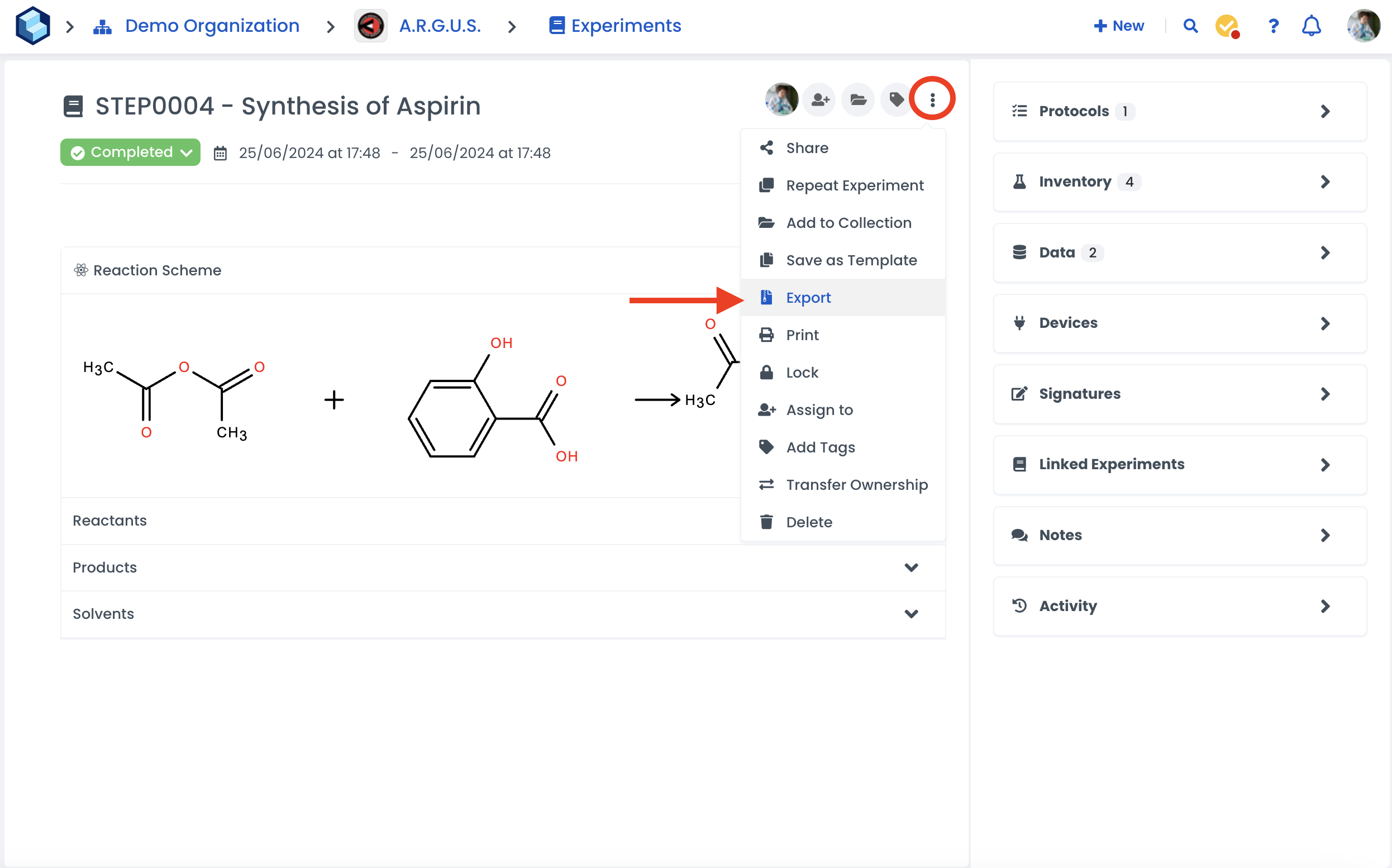Expand the Products section

(x=911, y=567)
